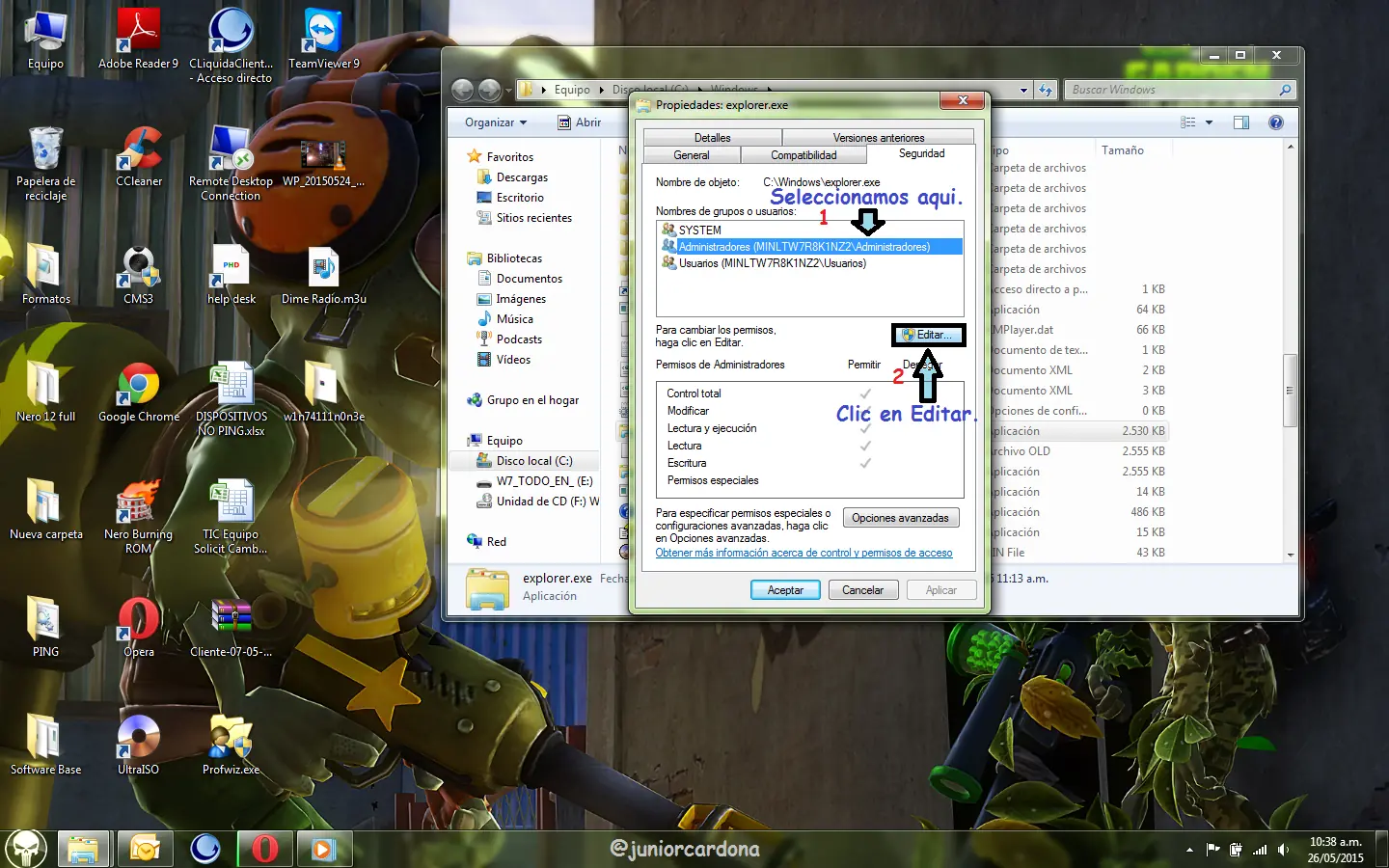Open the Papelera de reciclaje icon

[45, 152]
